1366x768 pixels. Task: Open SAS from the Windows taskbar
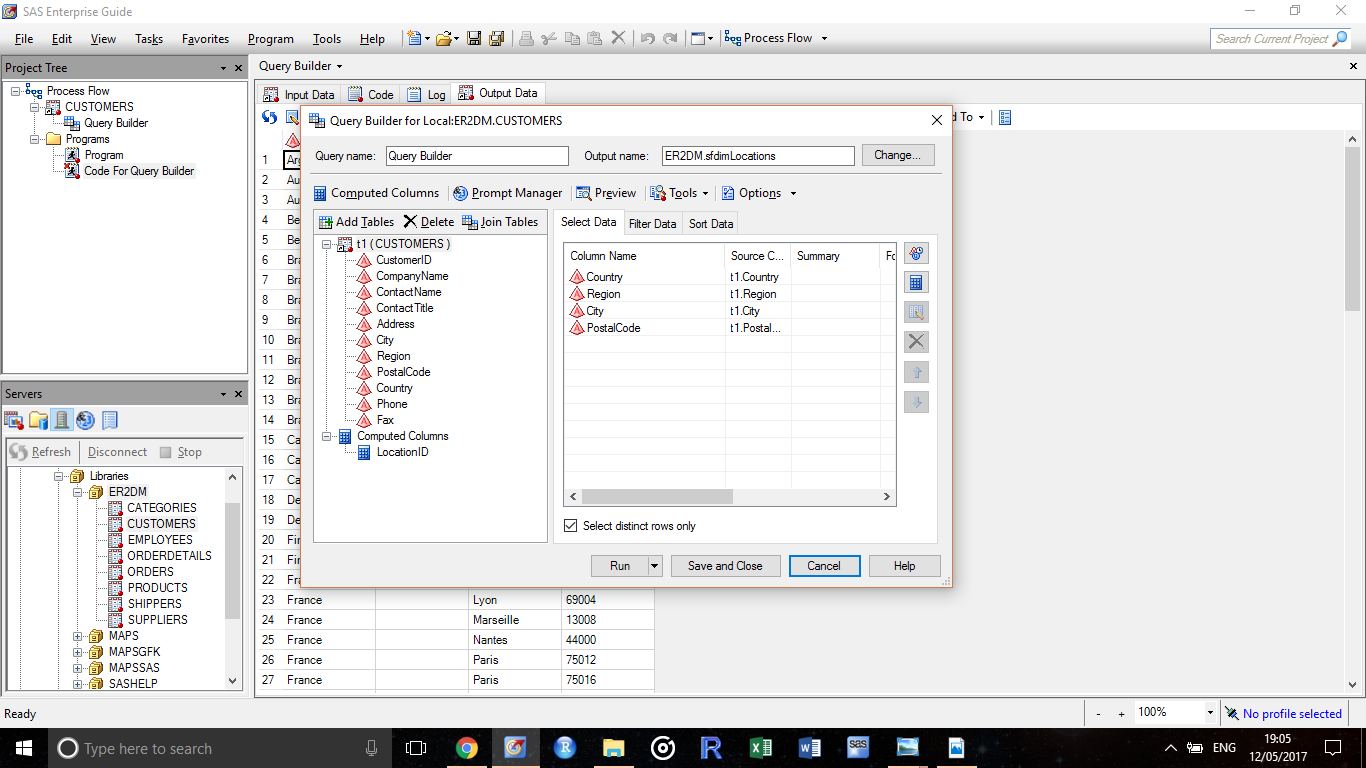(x=858, y=747)
